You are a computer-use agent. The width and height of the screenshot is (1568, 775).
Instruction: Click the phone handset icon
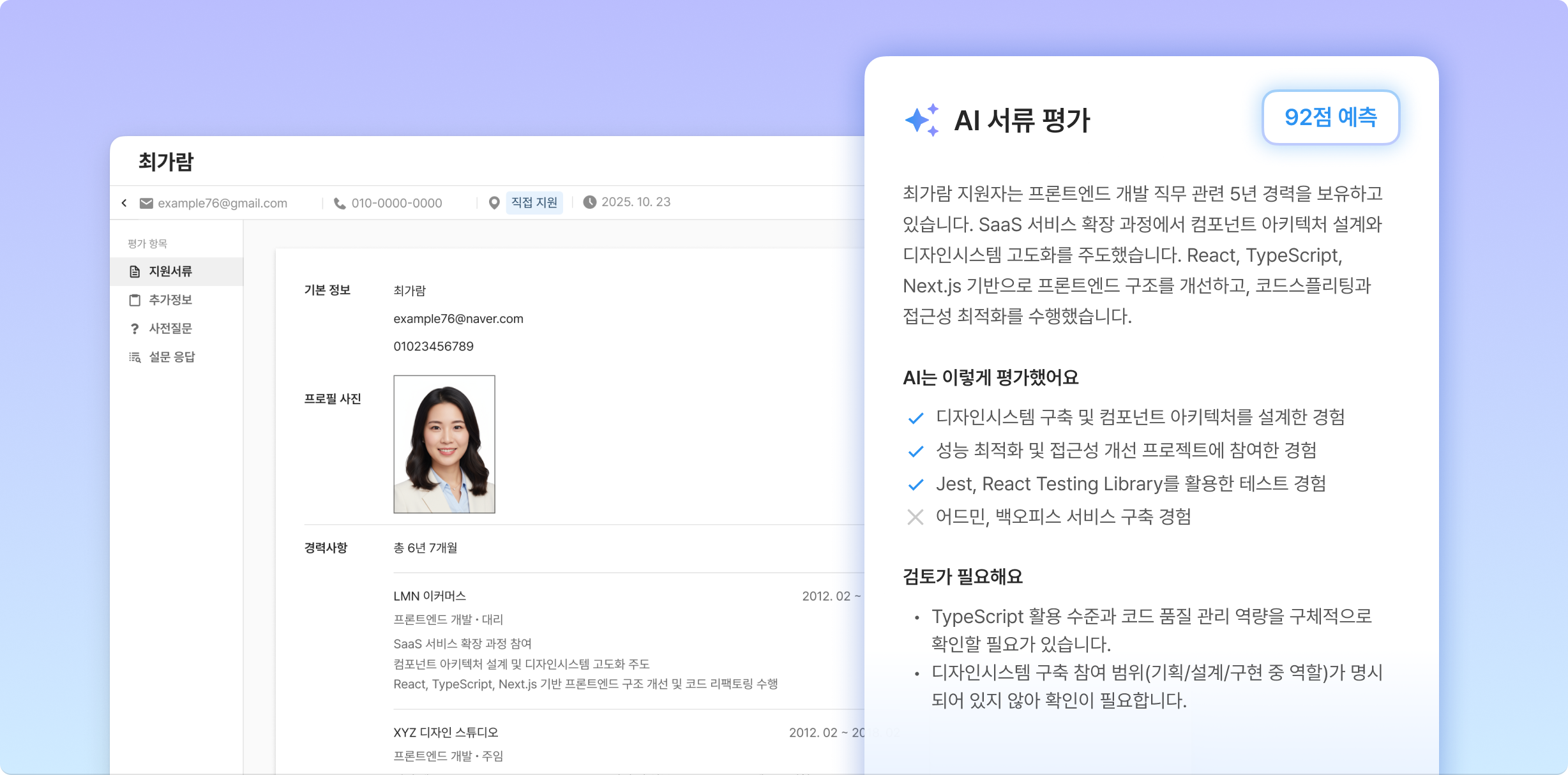tap(340, 203)
